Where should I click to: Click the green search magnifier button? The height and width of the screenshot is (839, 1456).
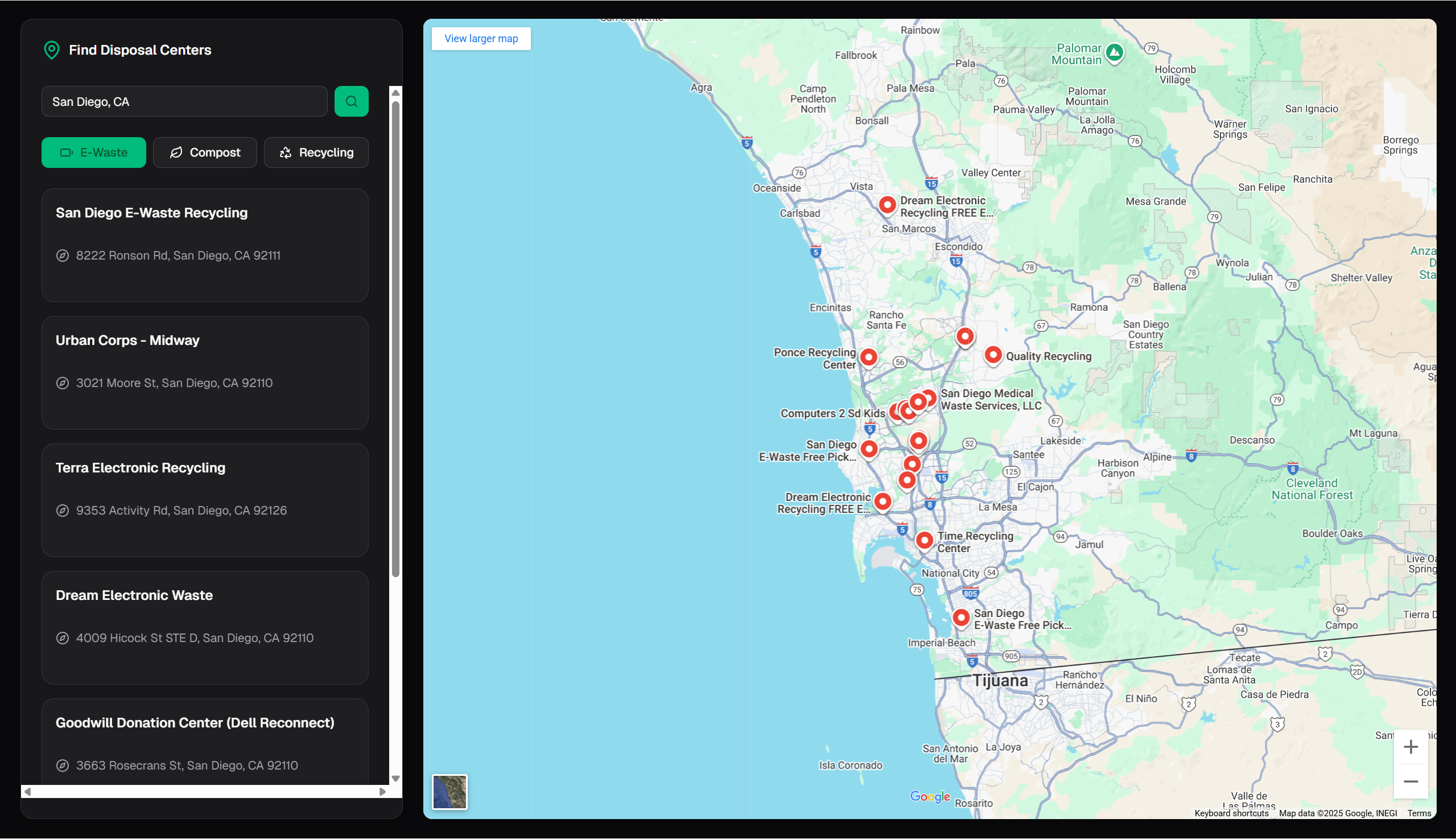tap(351, 101)
